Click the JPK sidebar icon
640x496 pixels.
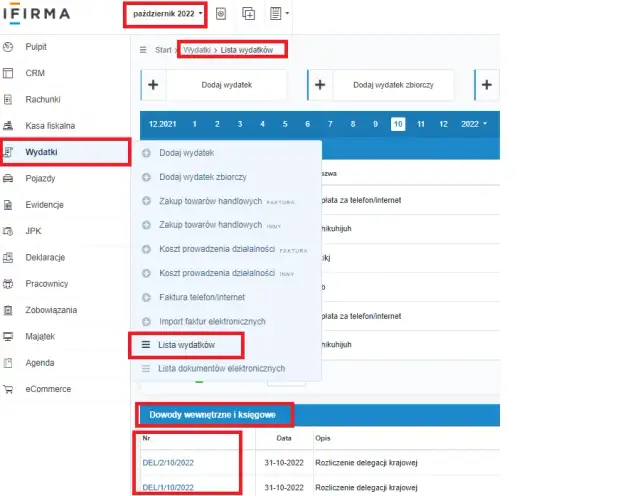[x=8, y=231]
